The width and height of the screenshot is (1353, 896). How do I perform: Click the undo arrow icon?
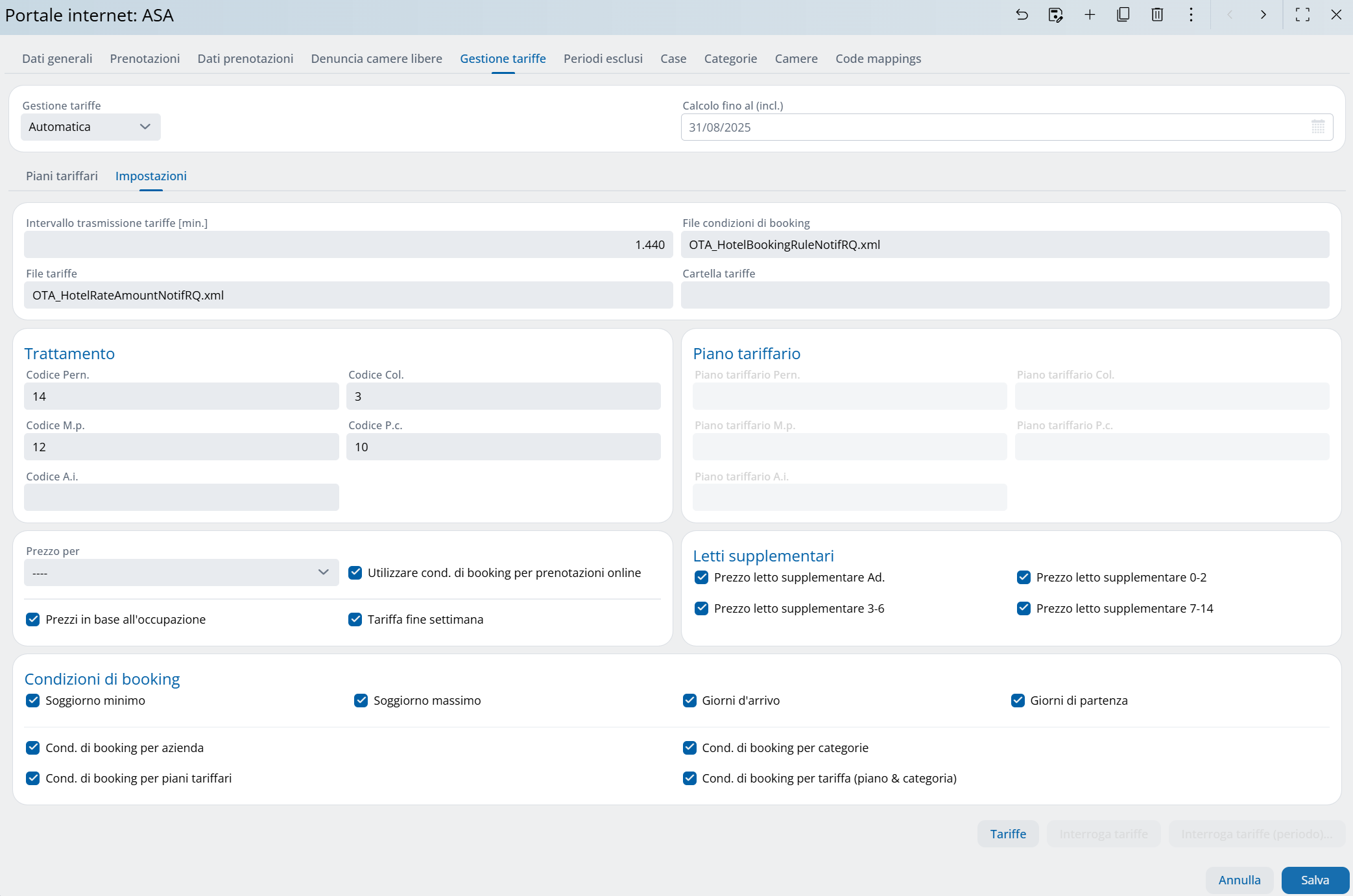(1022, 15)
